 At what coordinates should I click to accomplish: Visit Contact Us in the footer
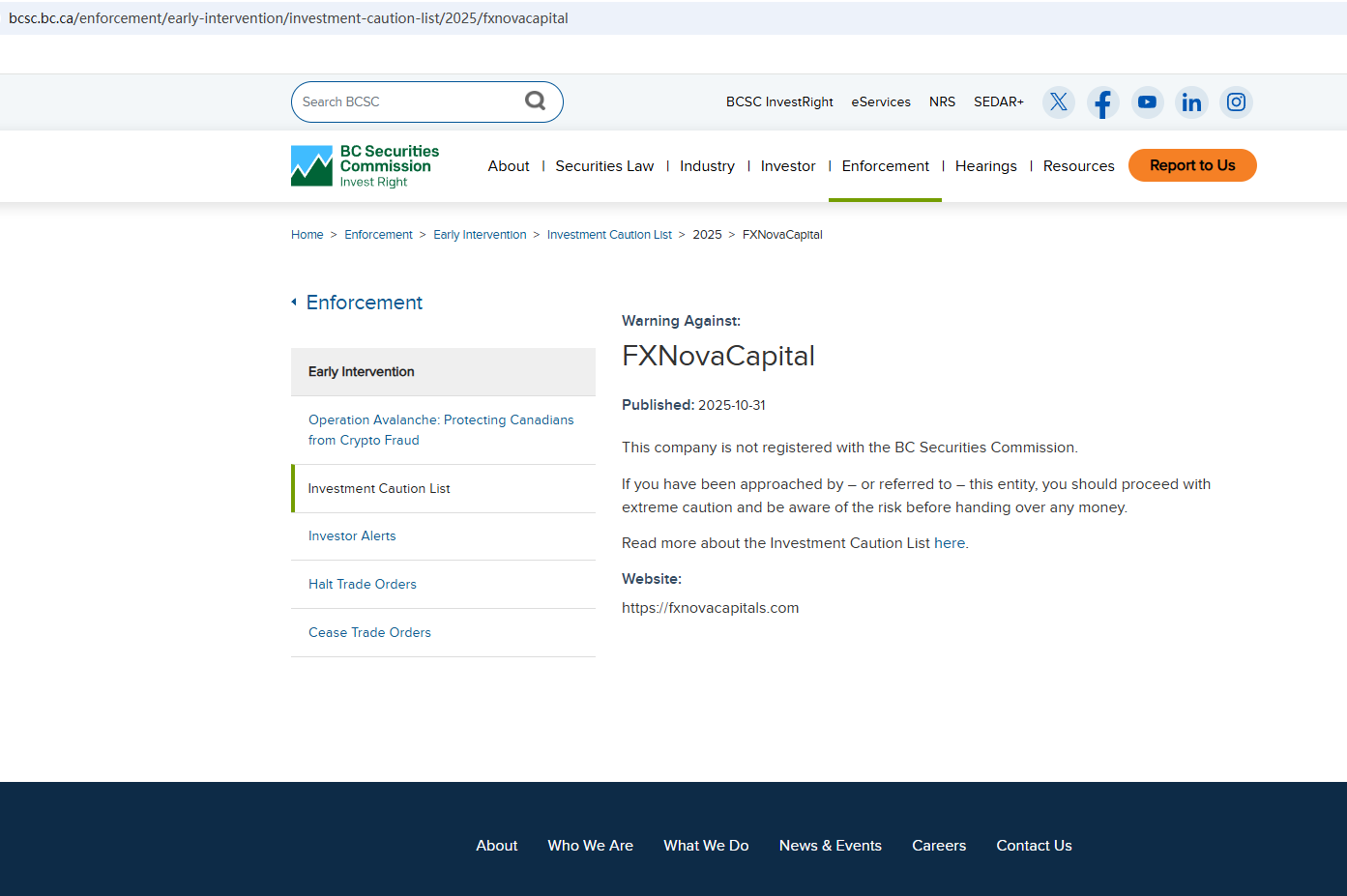(1034, 846)
